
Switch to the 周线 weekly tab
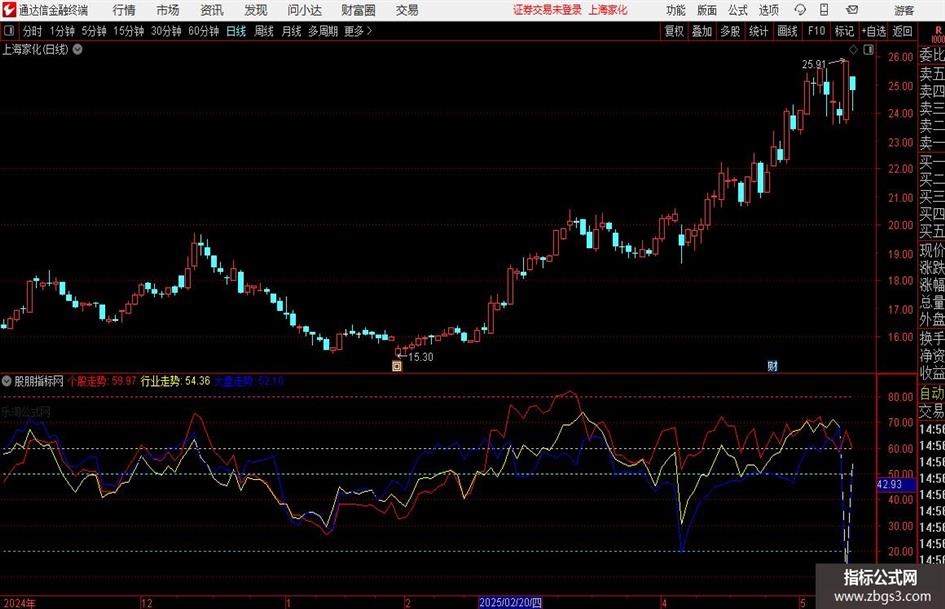pos(263,31)
